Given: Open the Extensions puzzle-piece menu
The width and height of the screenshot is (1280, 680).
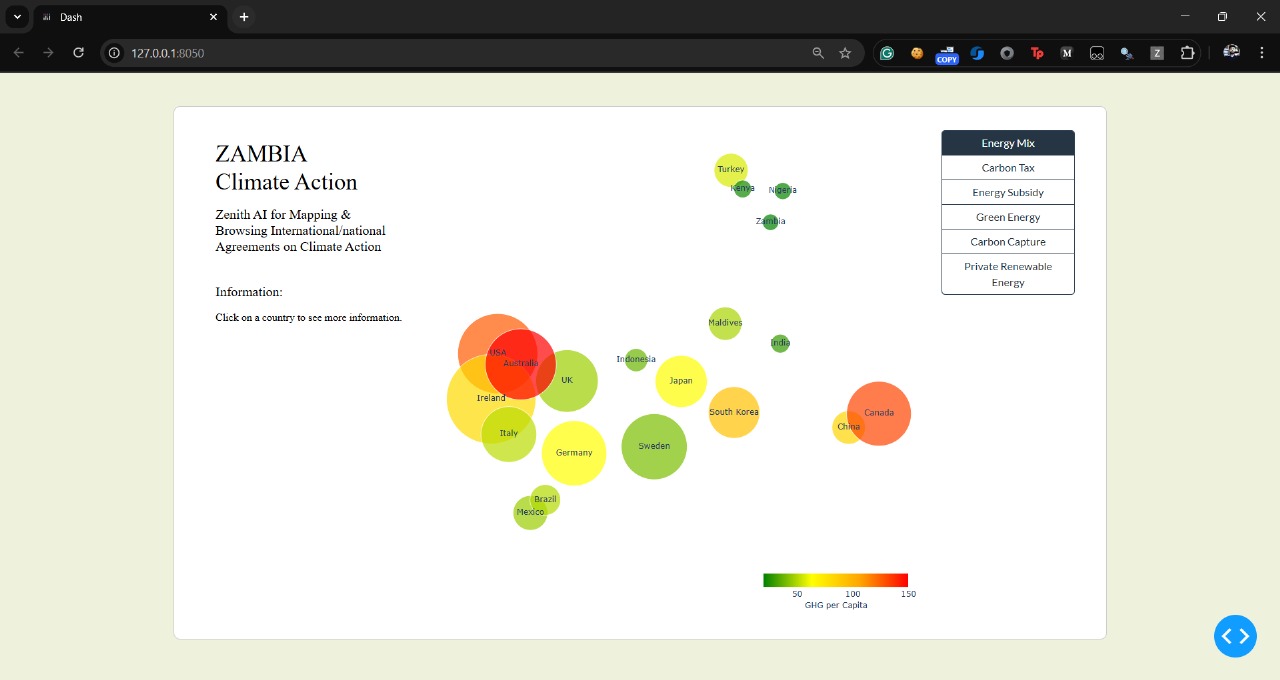Looking at the screenshot, I should pyautogui.click(x=1187, y=53).
